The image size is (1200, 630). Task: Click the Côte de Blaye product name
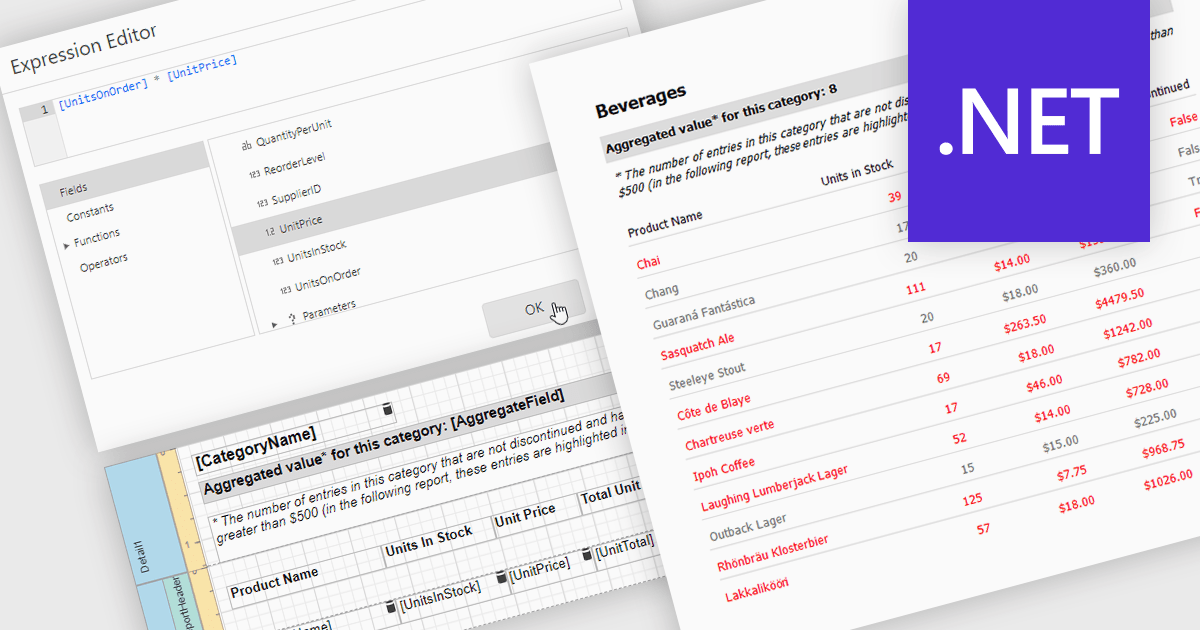(713, 409)
